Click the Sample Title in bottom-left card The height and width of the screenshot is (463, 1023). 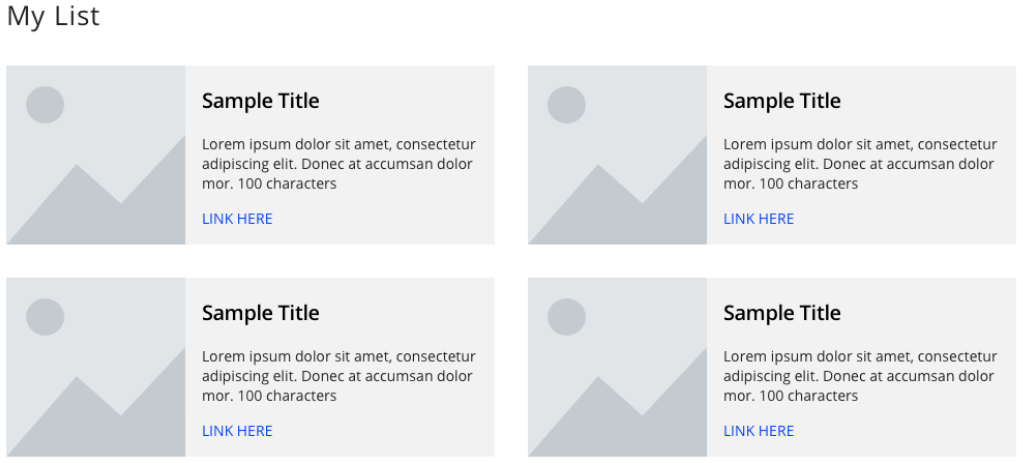tap(260, 313)
